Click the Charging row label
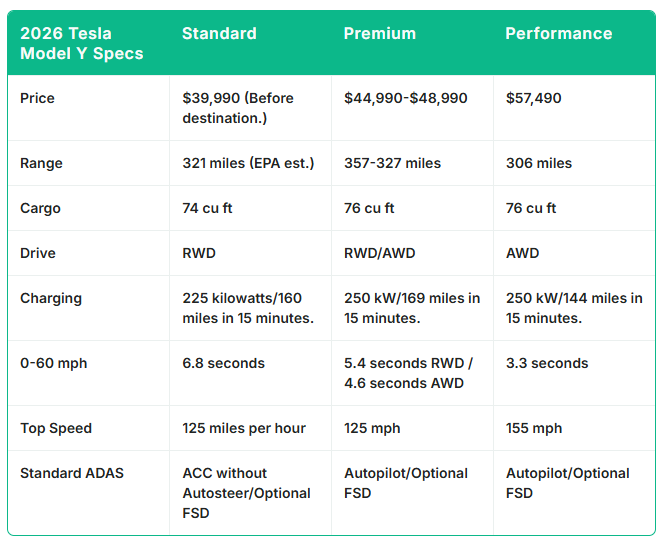This screenshot has width=666, height=545. tap(51, 298)
